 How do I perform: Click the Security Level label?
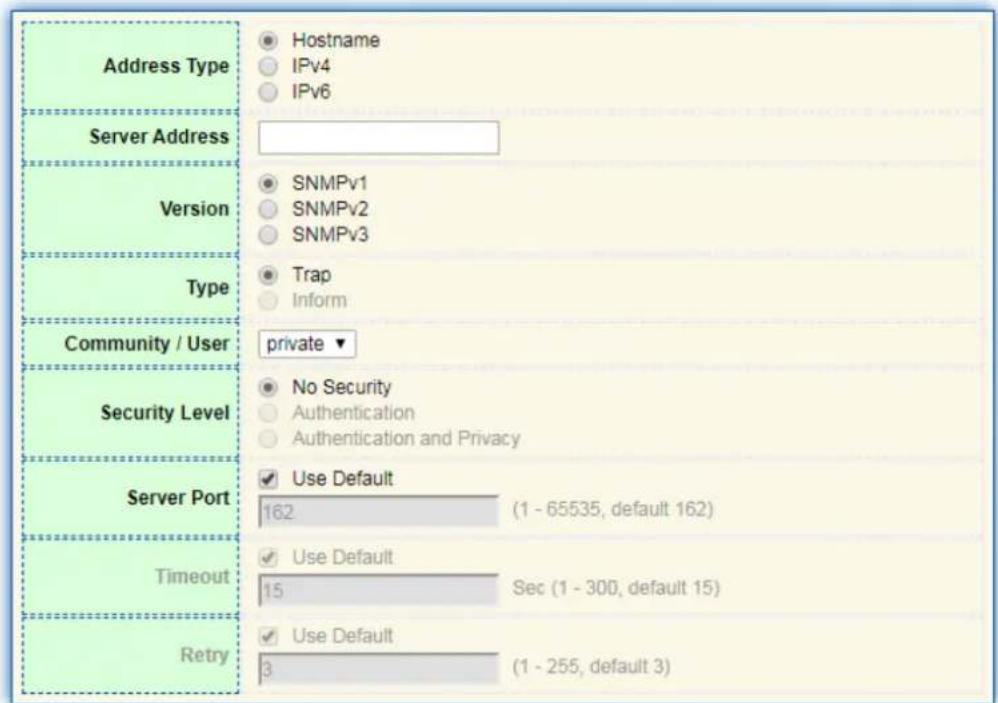pyautogui.click(x=165, y=413)
